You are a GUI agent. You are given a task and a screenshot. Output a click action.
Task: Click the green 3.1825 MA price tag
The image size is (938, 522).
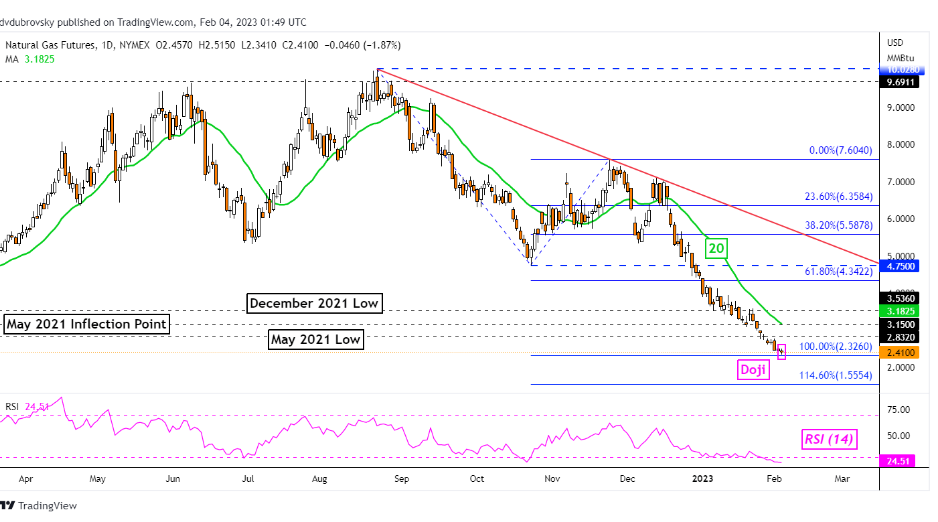[x=899, y=311]
